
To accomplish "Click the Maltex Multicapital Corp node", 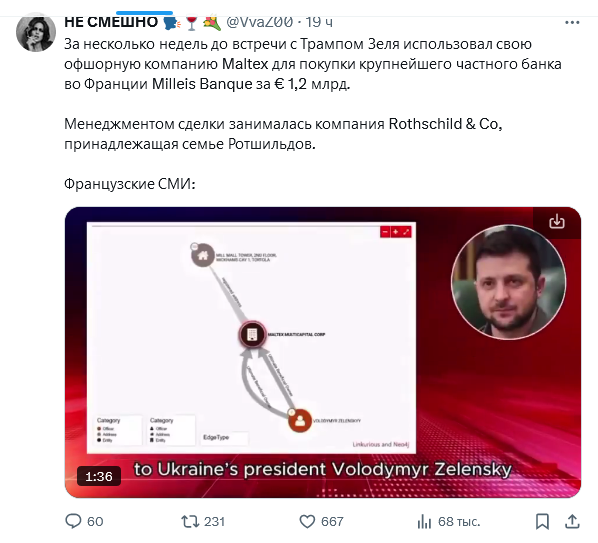I will [252, 335].
